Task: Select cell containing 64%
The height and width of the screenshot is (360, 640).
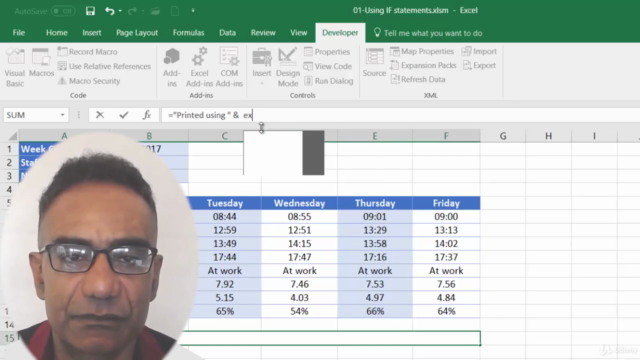Action: [446, 311]
